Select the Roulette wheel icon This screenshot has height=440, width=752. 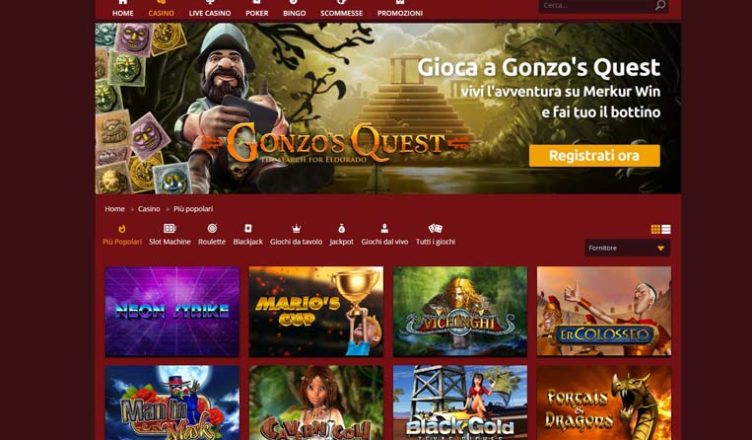click(x=212, y=228)
